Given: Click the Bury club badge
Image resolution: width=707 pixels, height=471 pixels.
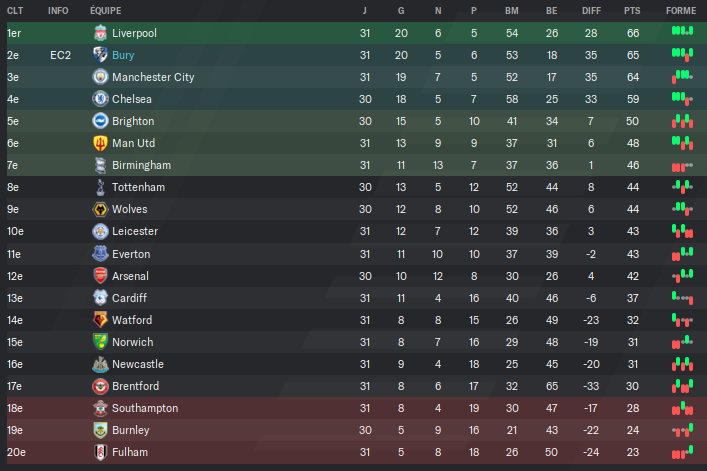Looking at the screenshot, I should (100, 55).
